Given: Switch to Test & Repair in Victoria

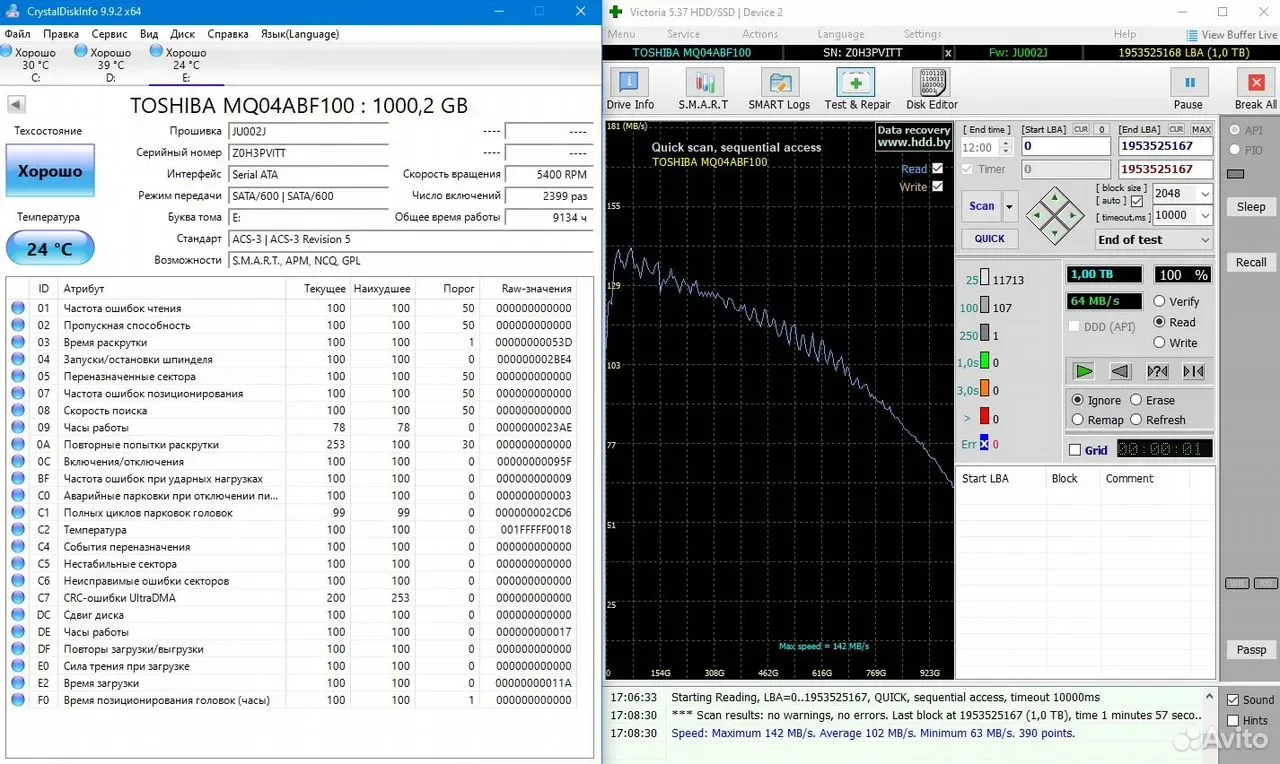Looking at the screenshot, I should point(857,89).
